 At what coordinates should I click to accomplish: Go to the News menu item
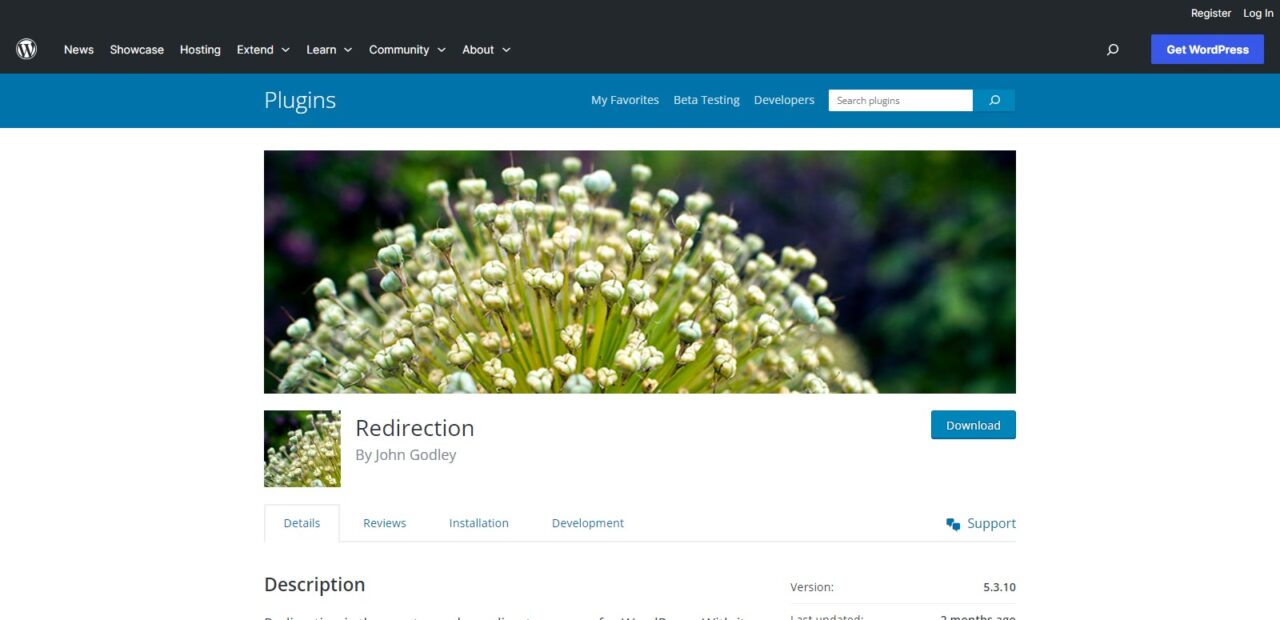click(79, 49)
